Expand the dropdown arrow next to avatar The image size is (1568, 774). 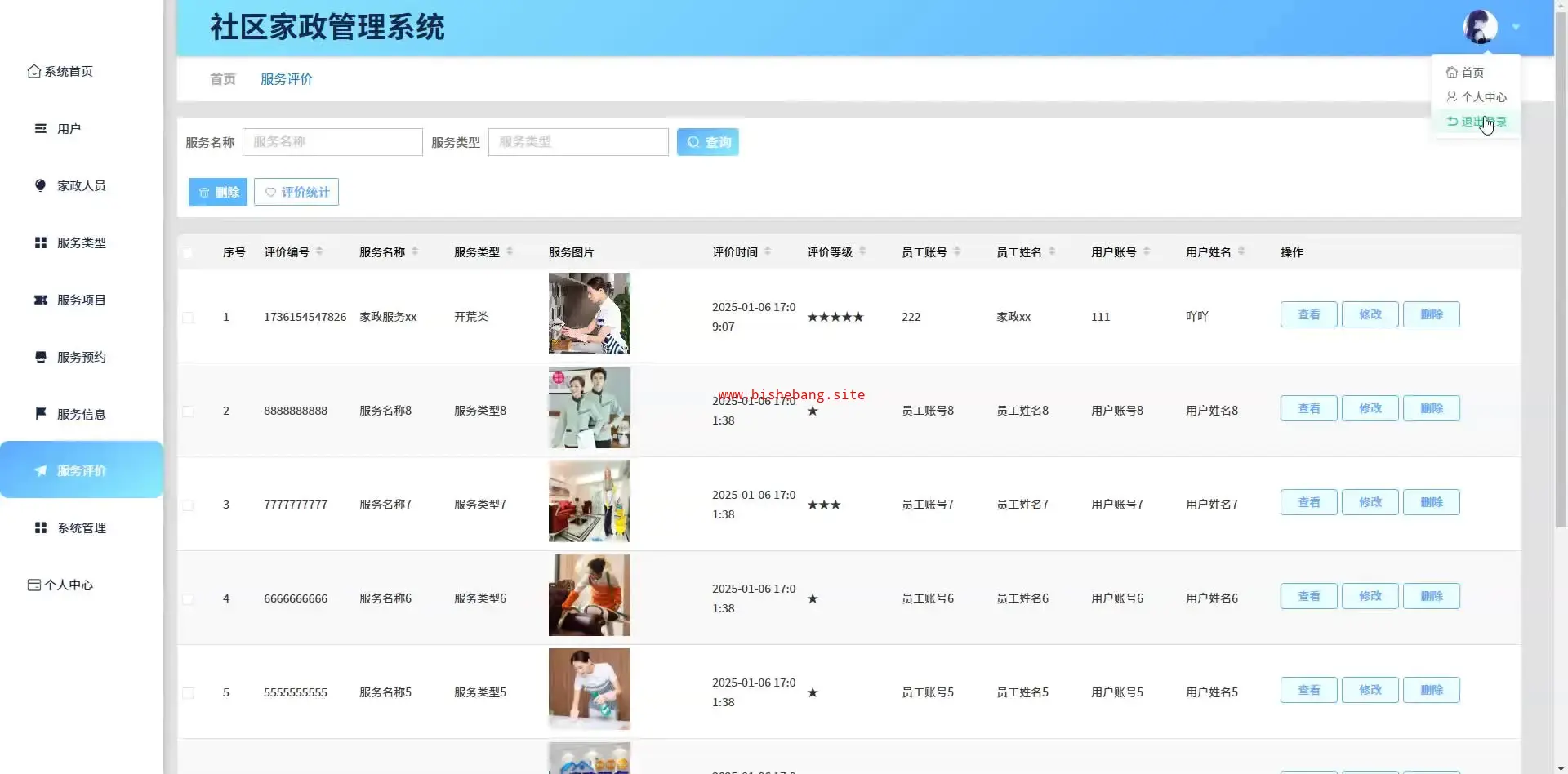pyautogui.click(x=1516, y=27)
